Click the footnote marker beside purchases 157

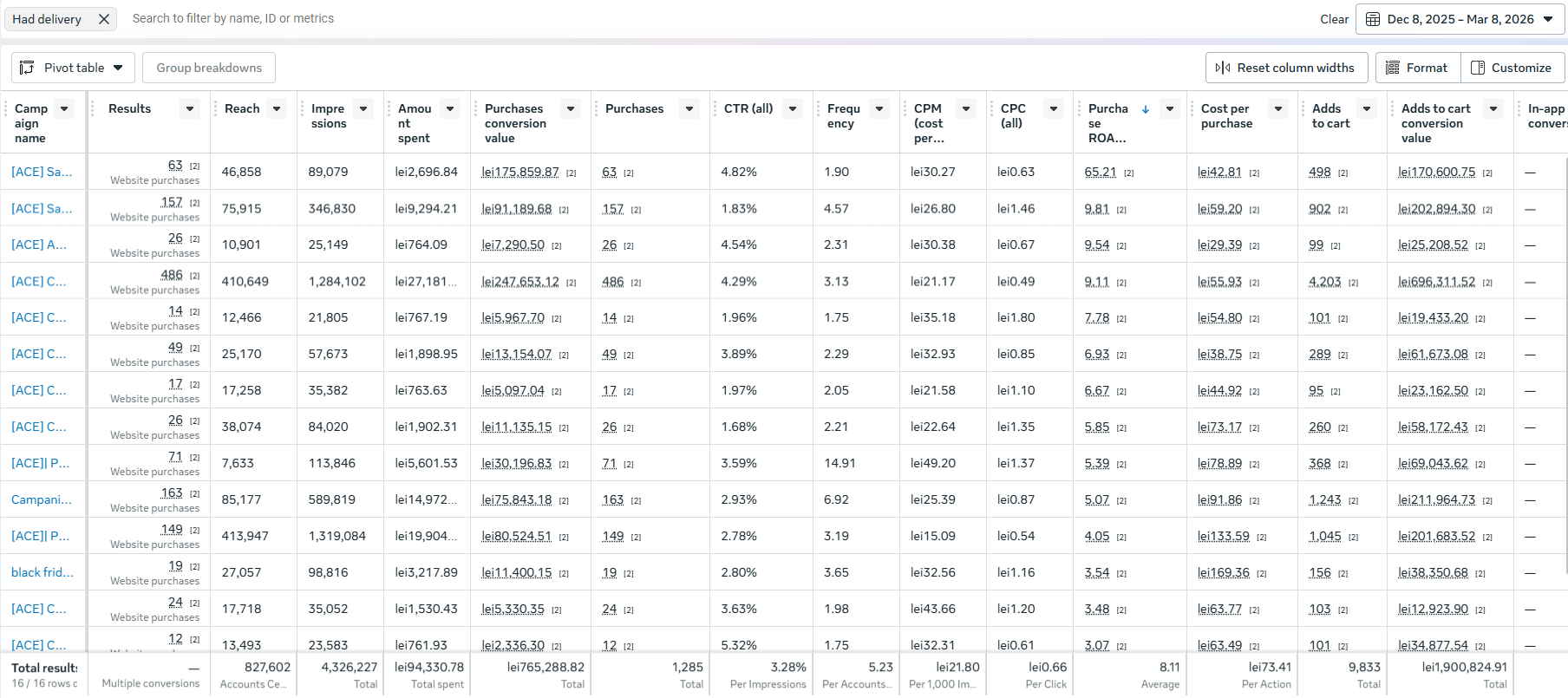click(636, 210)
